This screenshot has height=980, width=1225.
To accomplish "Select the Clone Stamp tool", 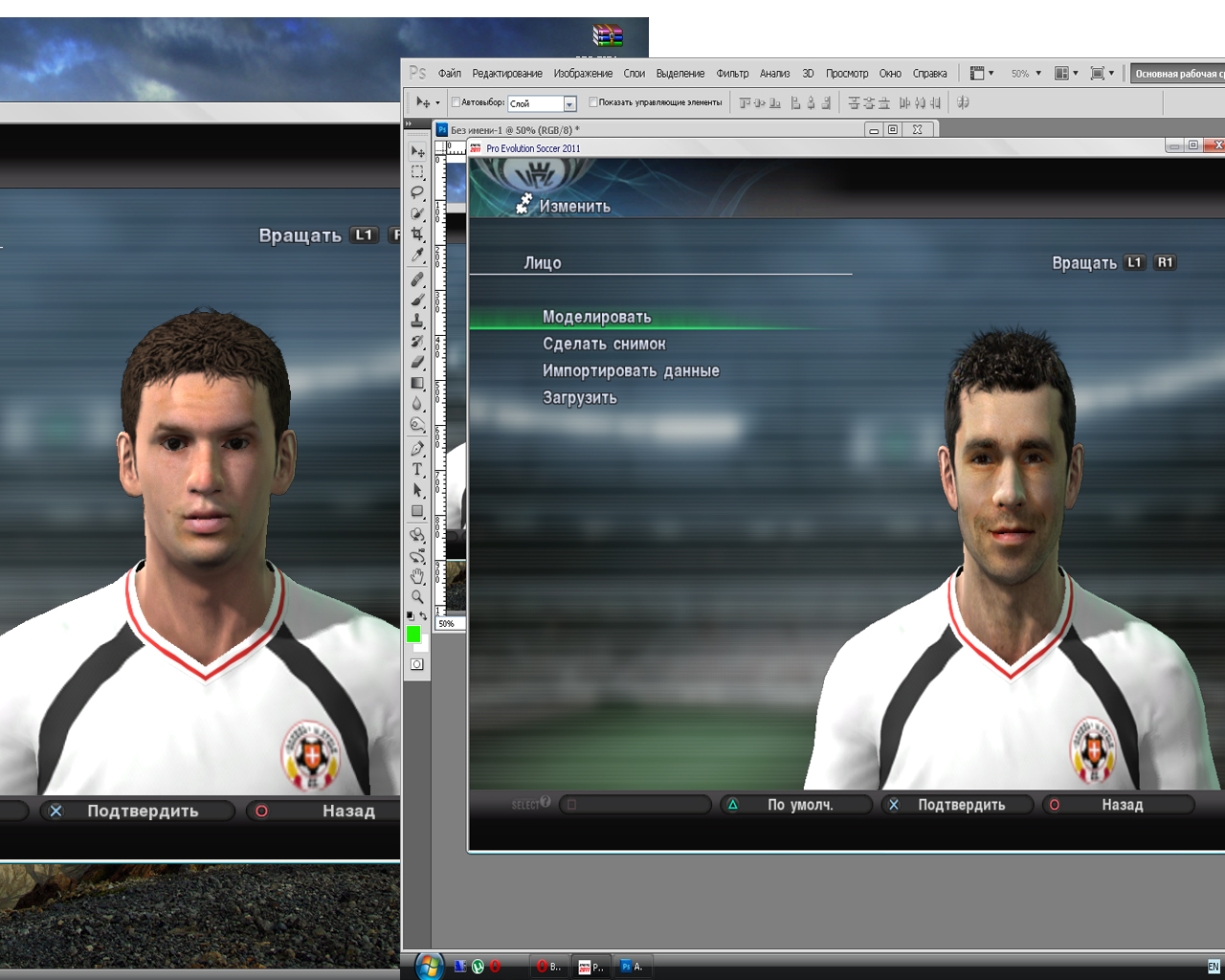I will [x=417, y=321].
